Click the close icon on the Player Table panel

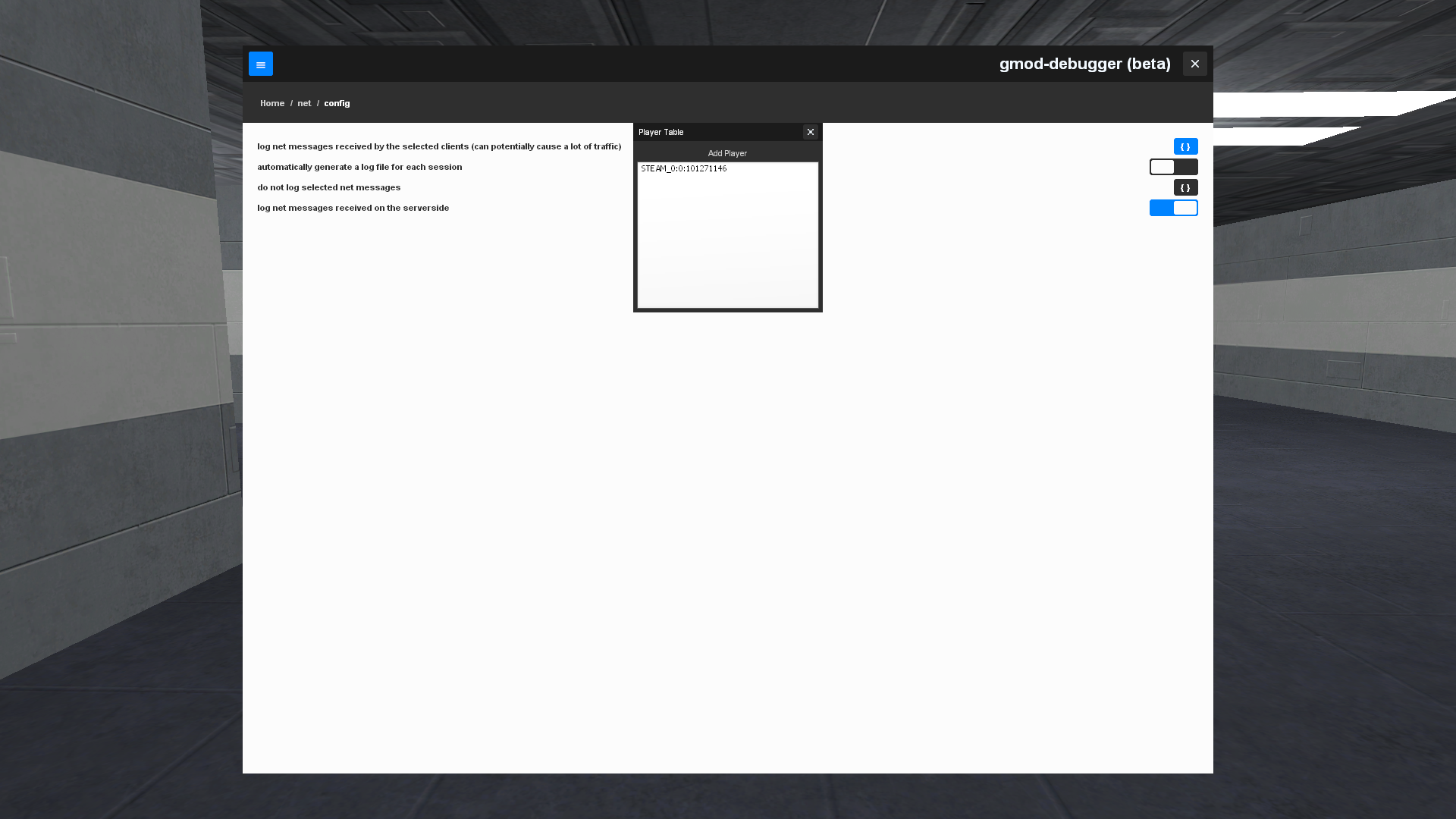[x=811, y=132]
